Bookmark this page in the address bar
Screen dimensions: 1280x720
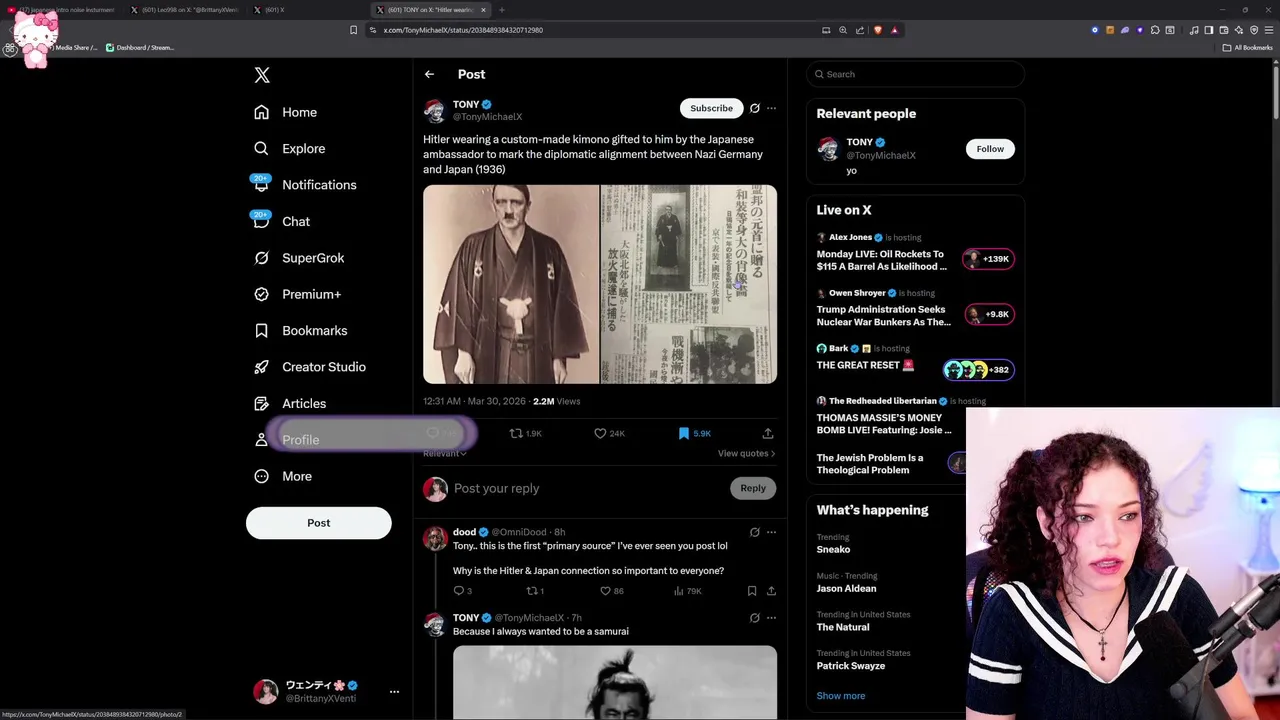(x=354, y=30)
